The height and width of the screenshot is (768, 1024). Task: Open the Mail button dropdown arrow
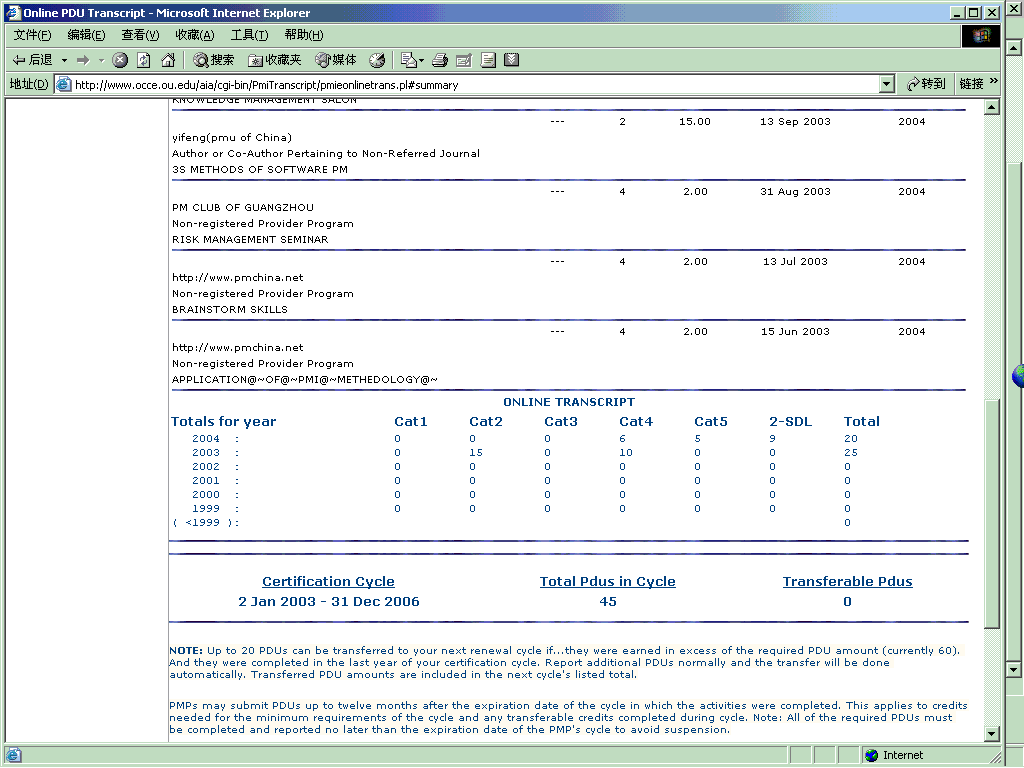click(421, 61)
